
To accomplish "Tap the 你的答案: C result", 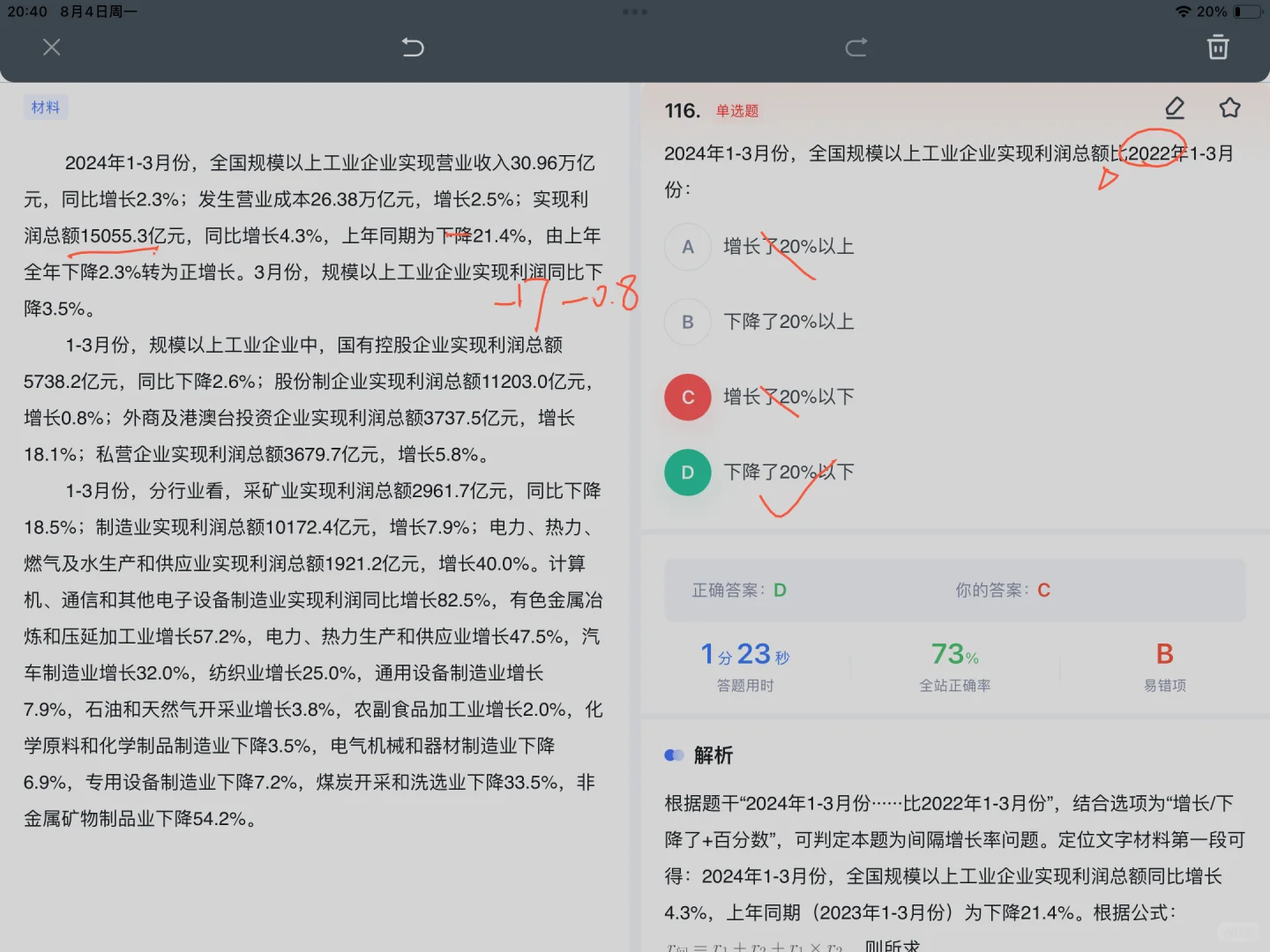I will [x=1003, y=591].
